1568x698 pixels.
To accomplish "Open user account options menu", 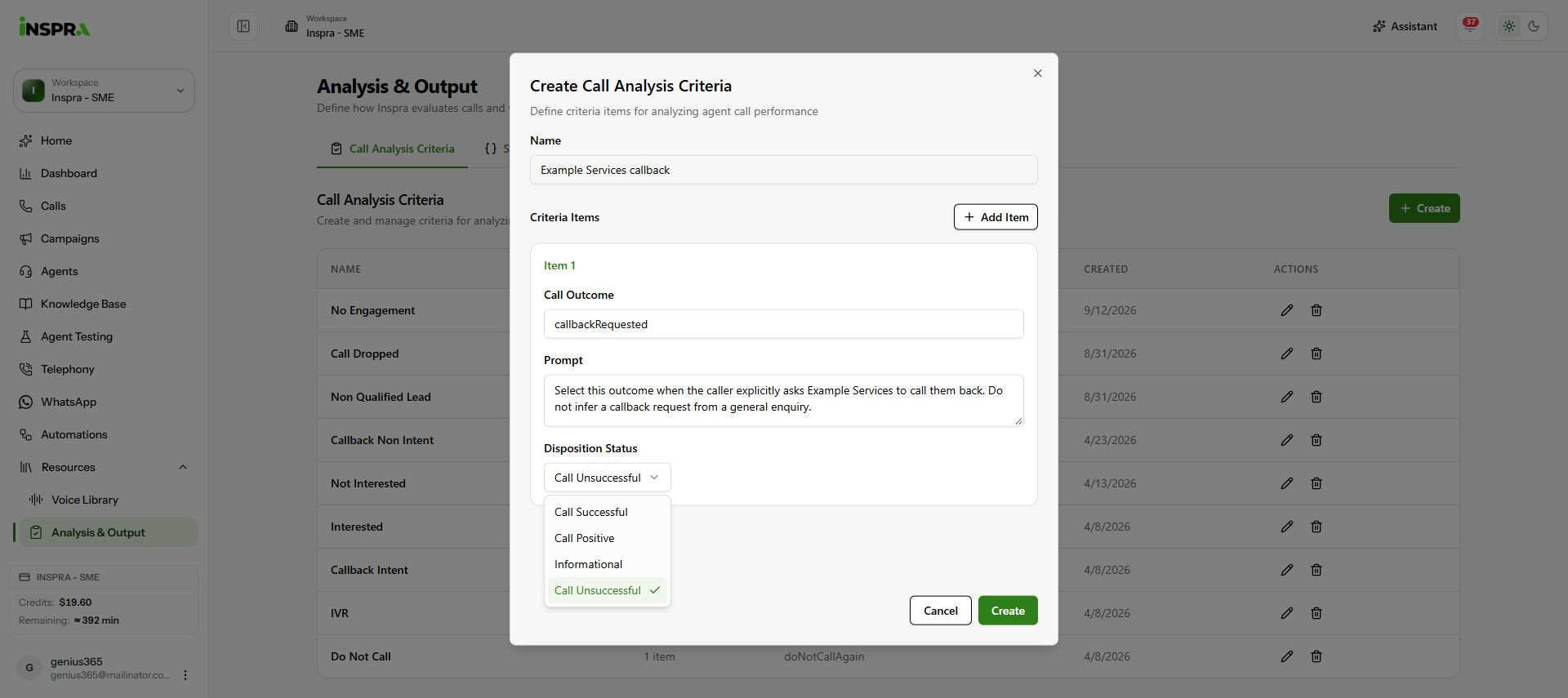I will [x=185, y=675].
